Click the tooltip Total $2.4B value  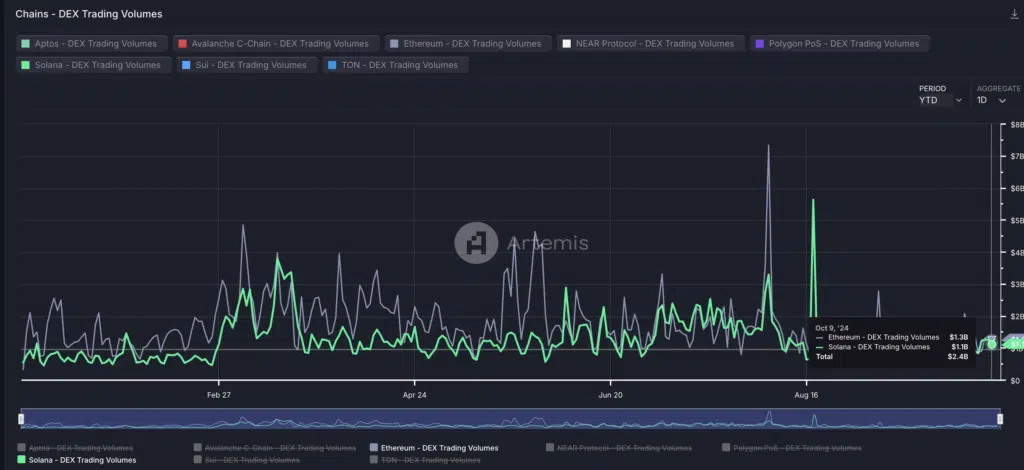click(959, 356)
